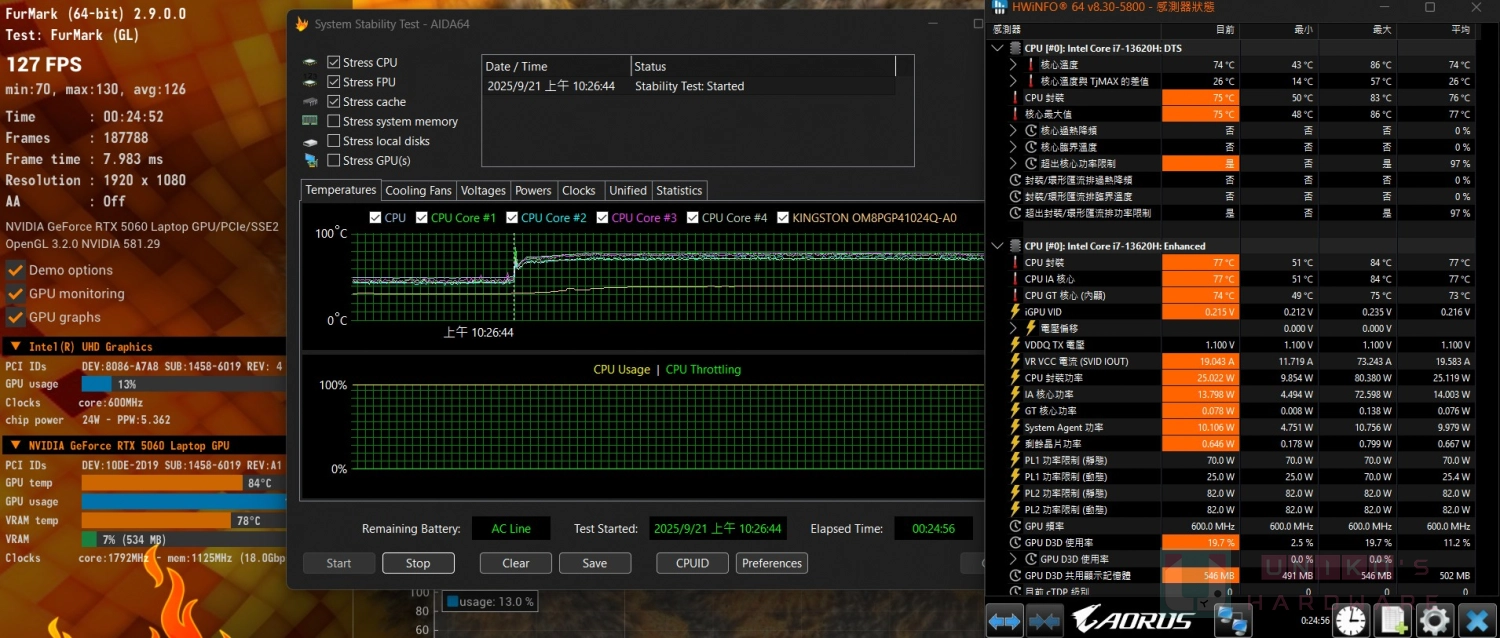Switch to Voltages tab
This screenshot has height=638, width=1500.
pos(483,190)
